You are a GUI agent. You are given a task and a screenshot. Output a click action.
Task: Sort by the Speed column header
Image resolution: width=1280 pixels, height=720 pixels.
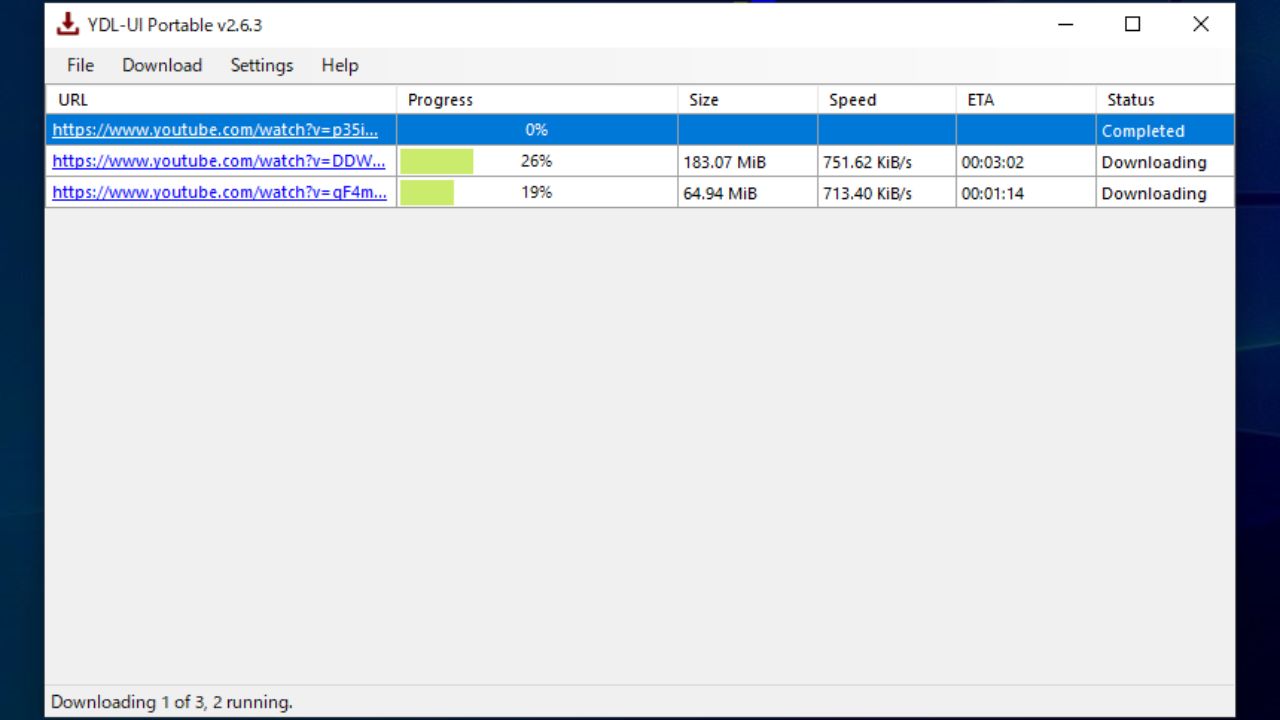(886, 100)
